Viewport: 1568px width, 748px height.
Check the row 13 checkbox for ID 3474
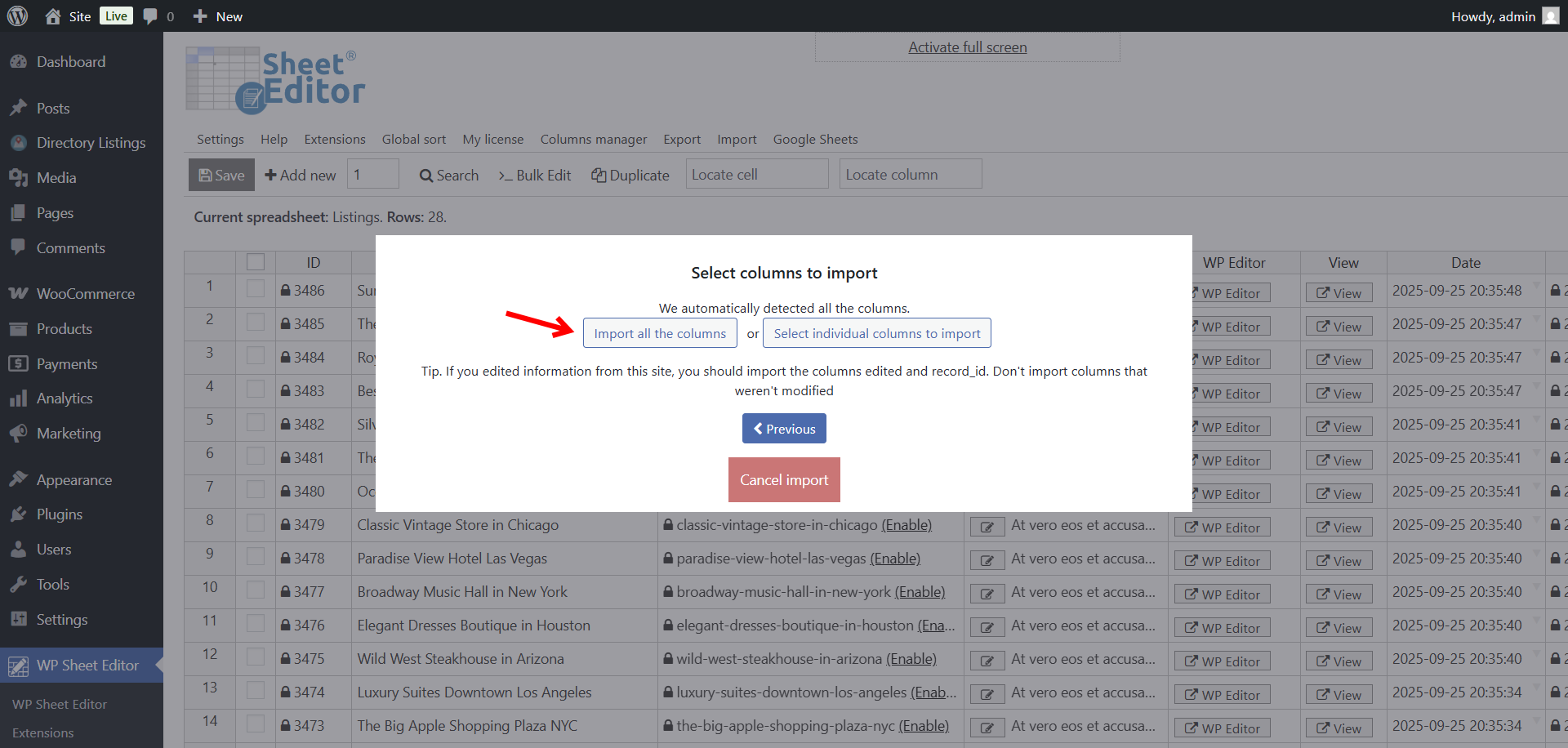point(256,691)
